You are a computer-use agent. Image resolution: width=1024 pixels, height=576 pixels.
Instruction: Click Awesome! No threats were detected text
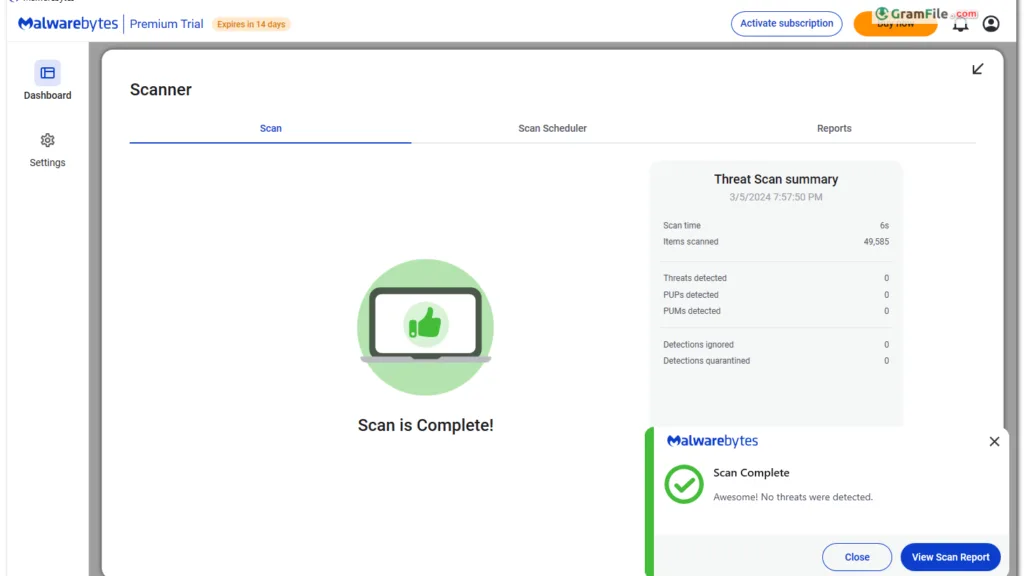[x=793, y=497]
